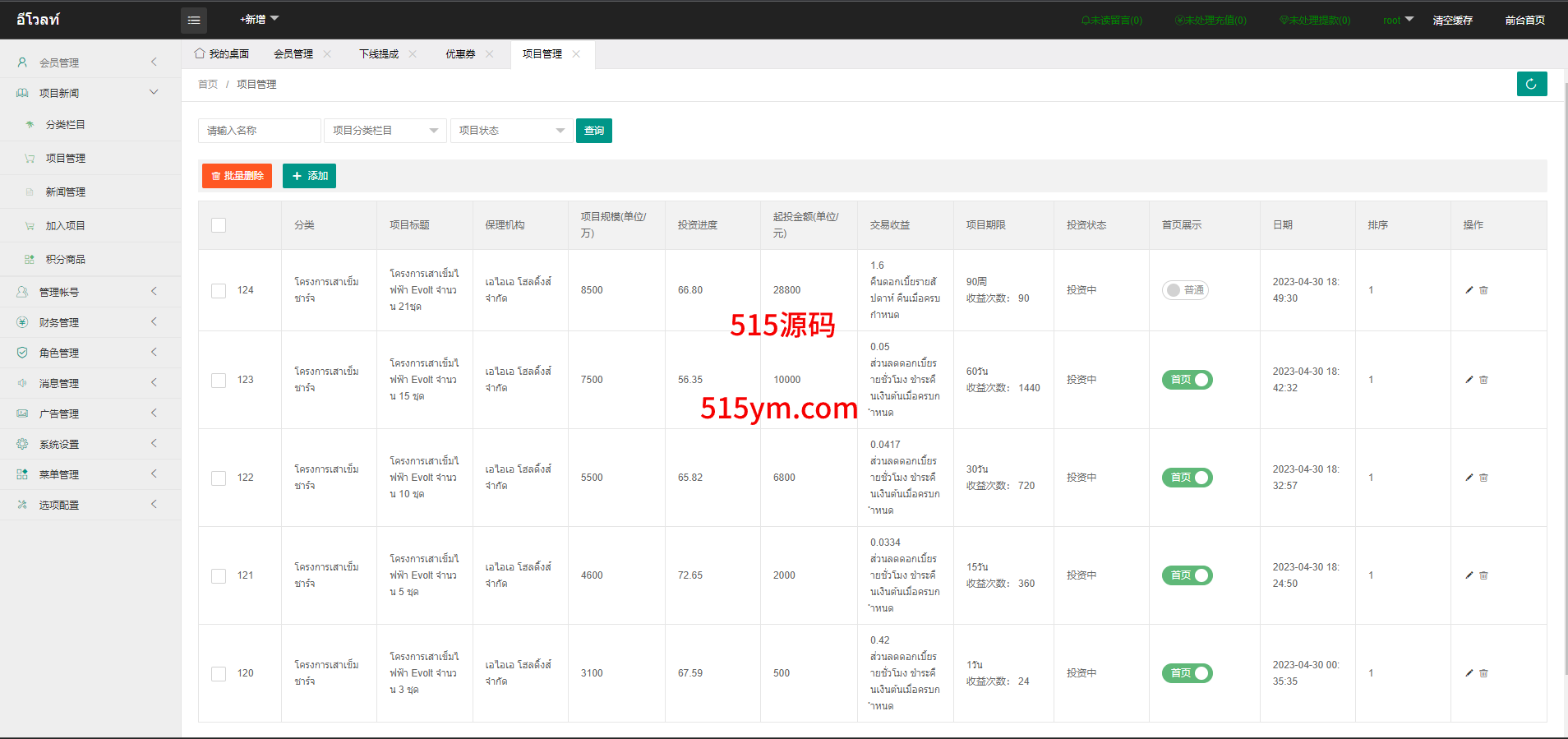Click the green refresh icon button

coord(1531,84)
